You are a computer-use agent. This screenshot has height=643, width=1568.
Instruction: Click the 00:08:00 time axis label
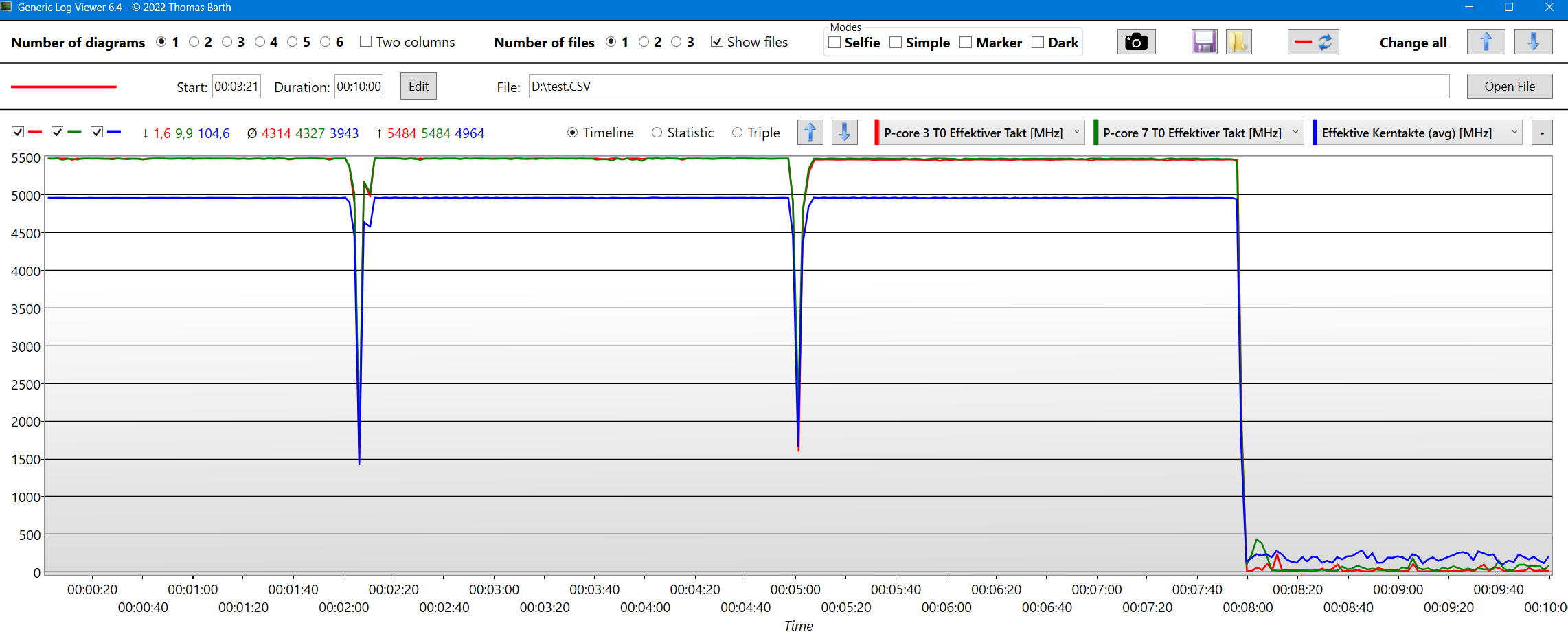[x=1248, y=607]
